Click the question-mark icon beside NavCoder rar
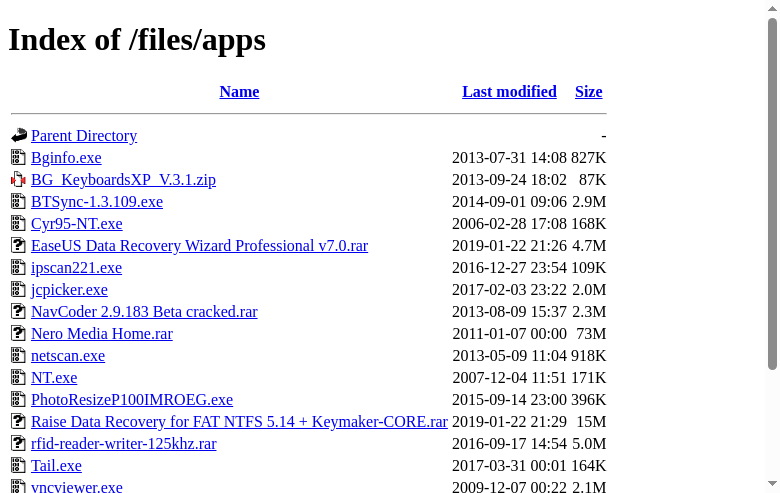Viewport: 780px width, 493px height. point(18,311)
